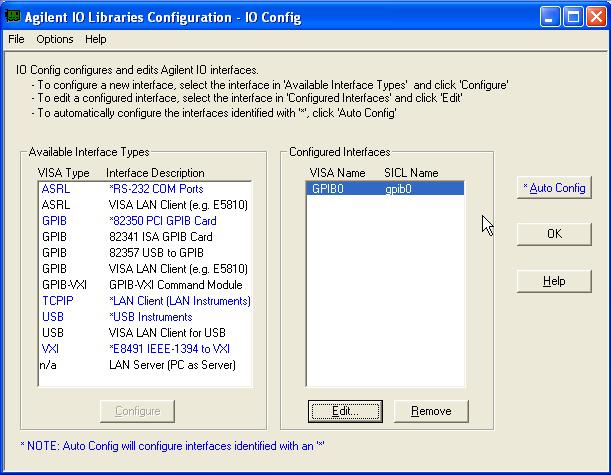The image size is (611, 475).
Task: Open the Options menu
Action: [55, 39]
